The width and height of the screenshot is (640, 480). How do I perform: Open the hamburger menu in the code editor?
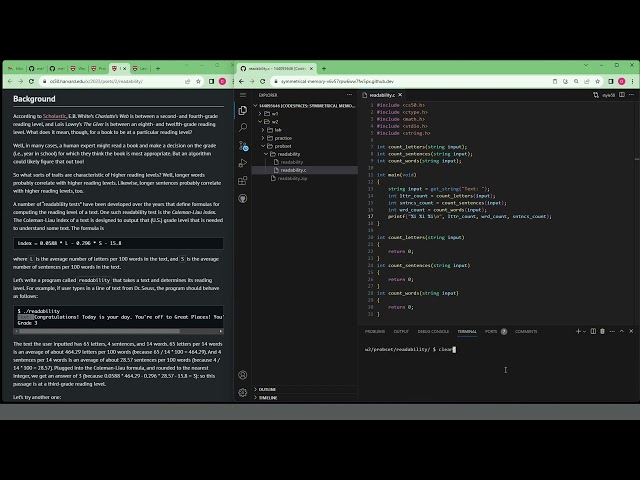[x=243, y=95]
